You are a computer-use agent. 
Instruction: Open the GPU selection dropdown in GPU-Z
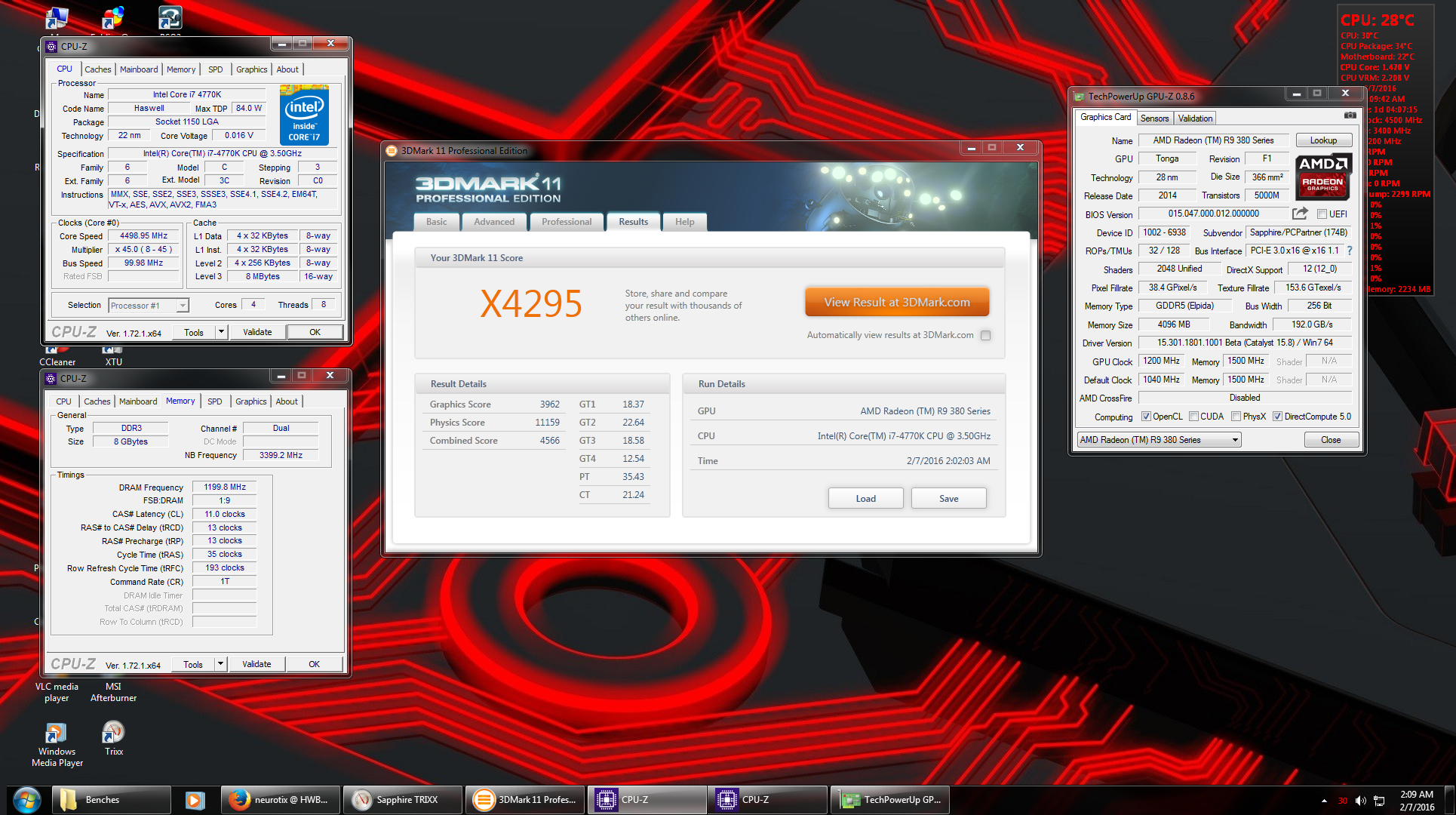(1159, 440)
